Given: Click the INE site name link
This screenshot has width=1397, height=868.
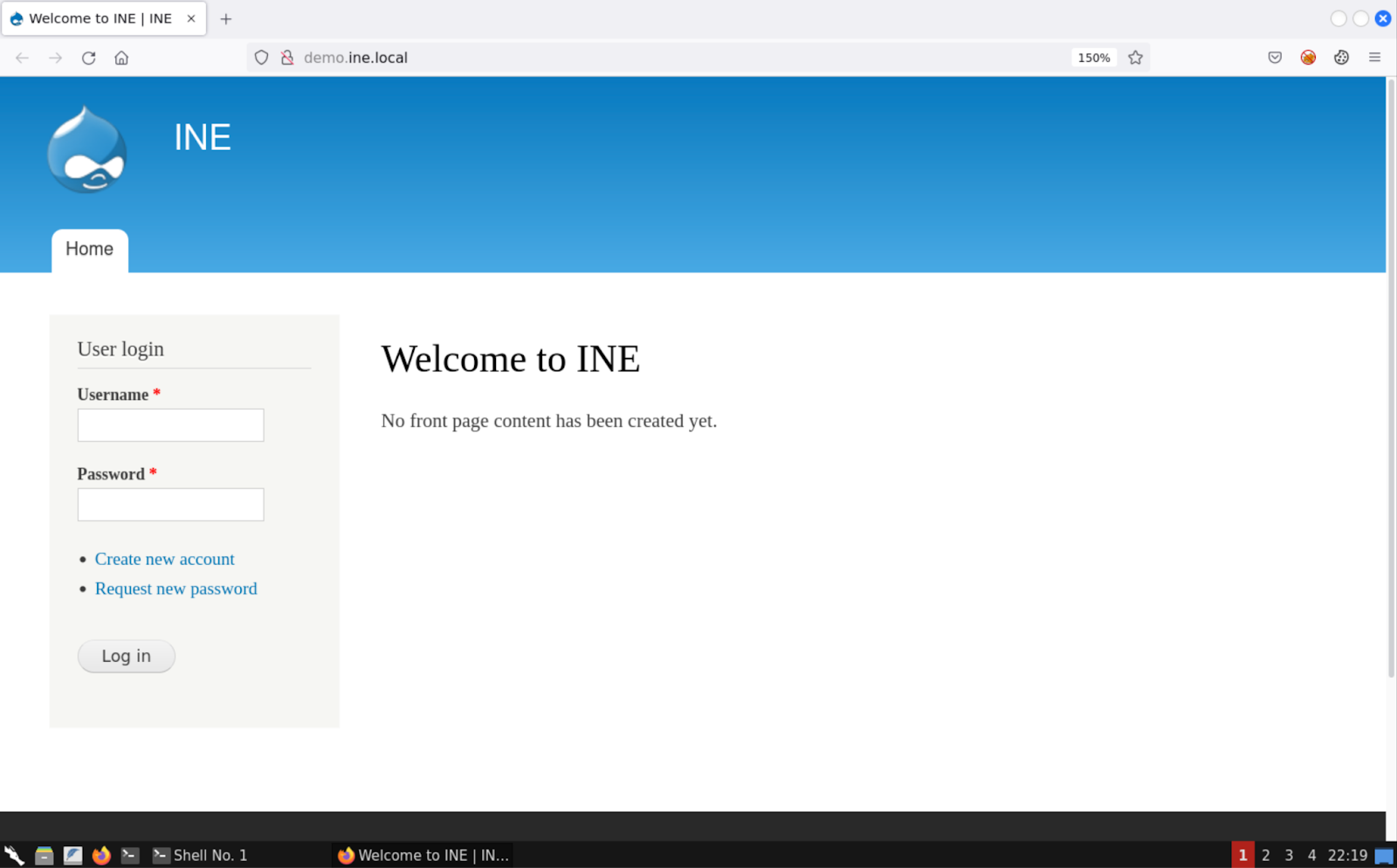Looking at the screenshot, I should pyautogui.click(x=202, y=137).
